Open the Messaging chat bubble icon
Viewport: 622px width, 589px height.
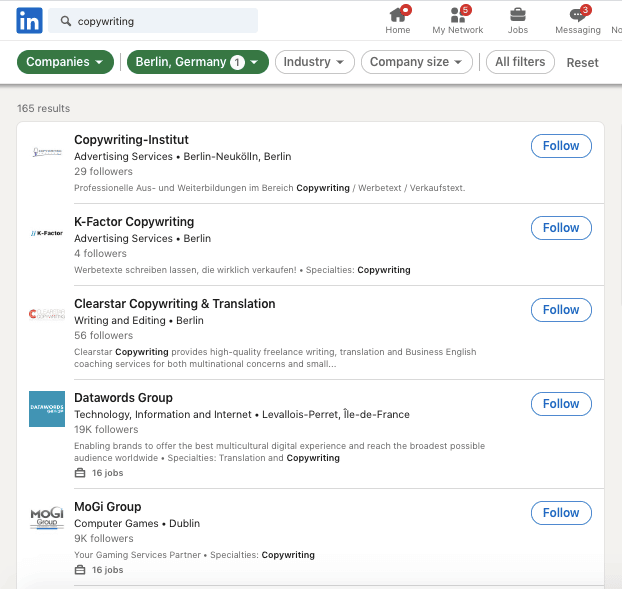[x=578, y=15]
